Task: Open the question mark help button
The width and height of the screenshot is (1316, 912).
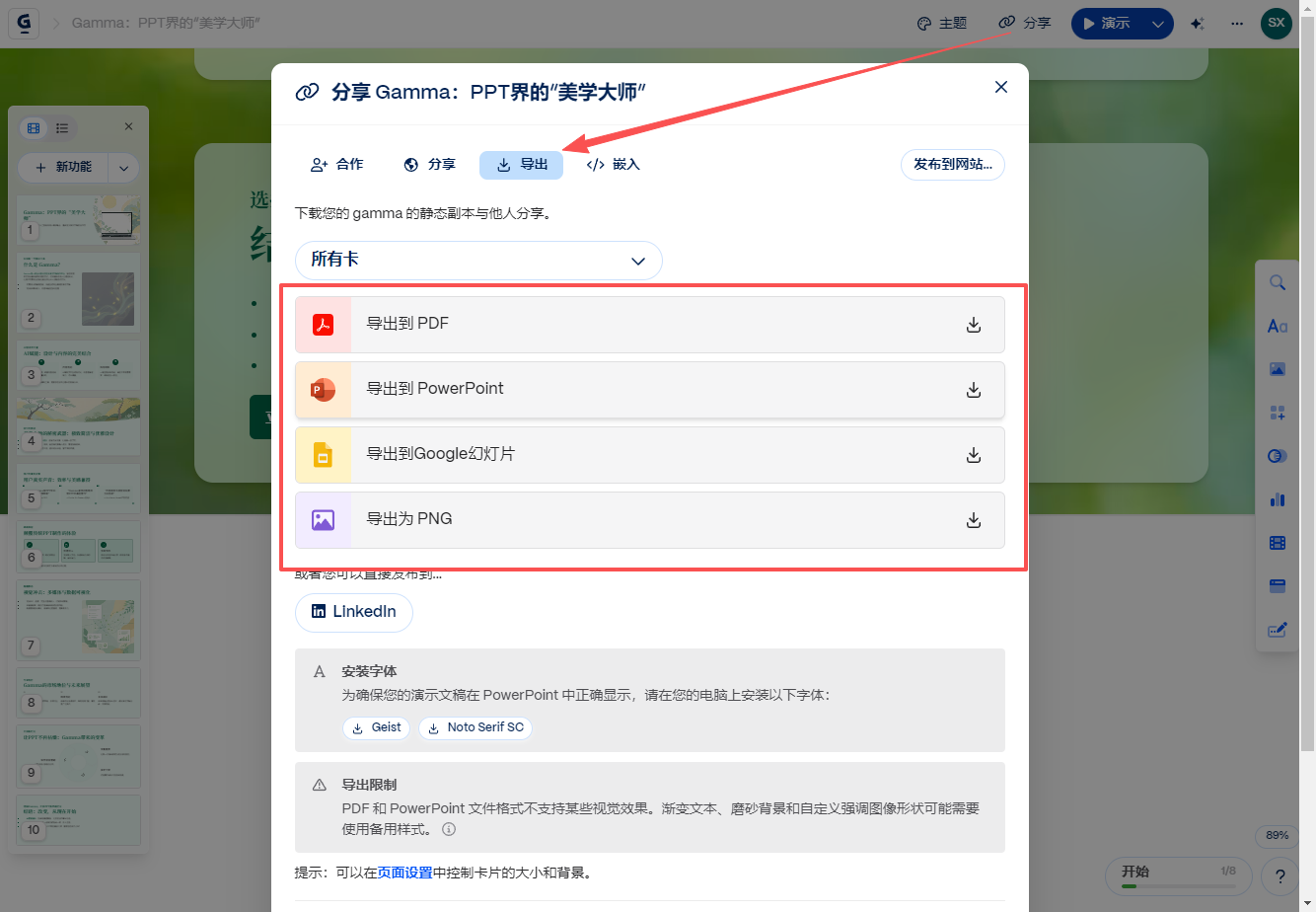Action: click(x=1279, y=876)
